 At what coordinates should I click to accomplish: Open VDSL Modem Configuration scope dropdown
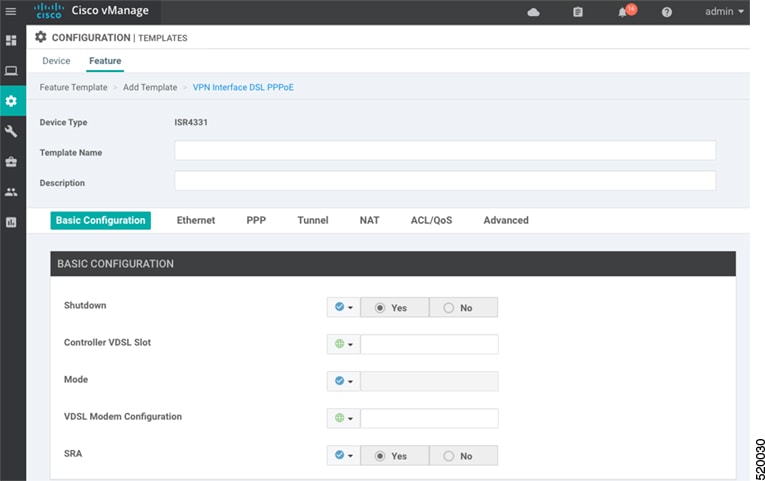343,419
